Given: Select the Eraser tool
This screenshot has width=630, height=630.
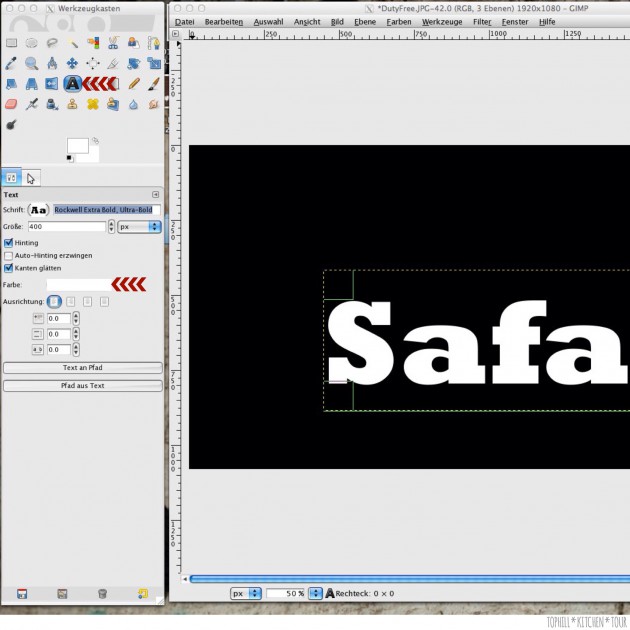Looking at the screenshot, I should tap(11, 104).
